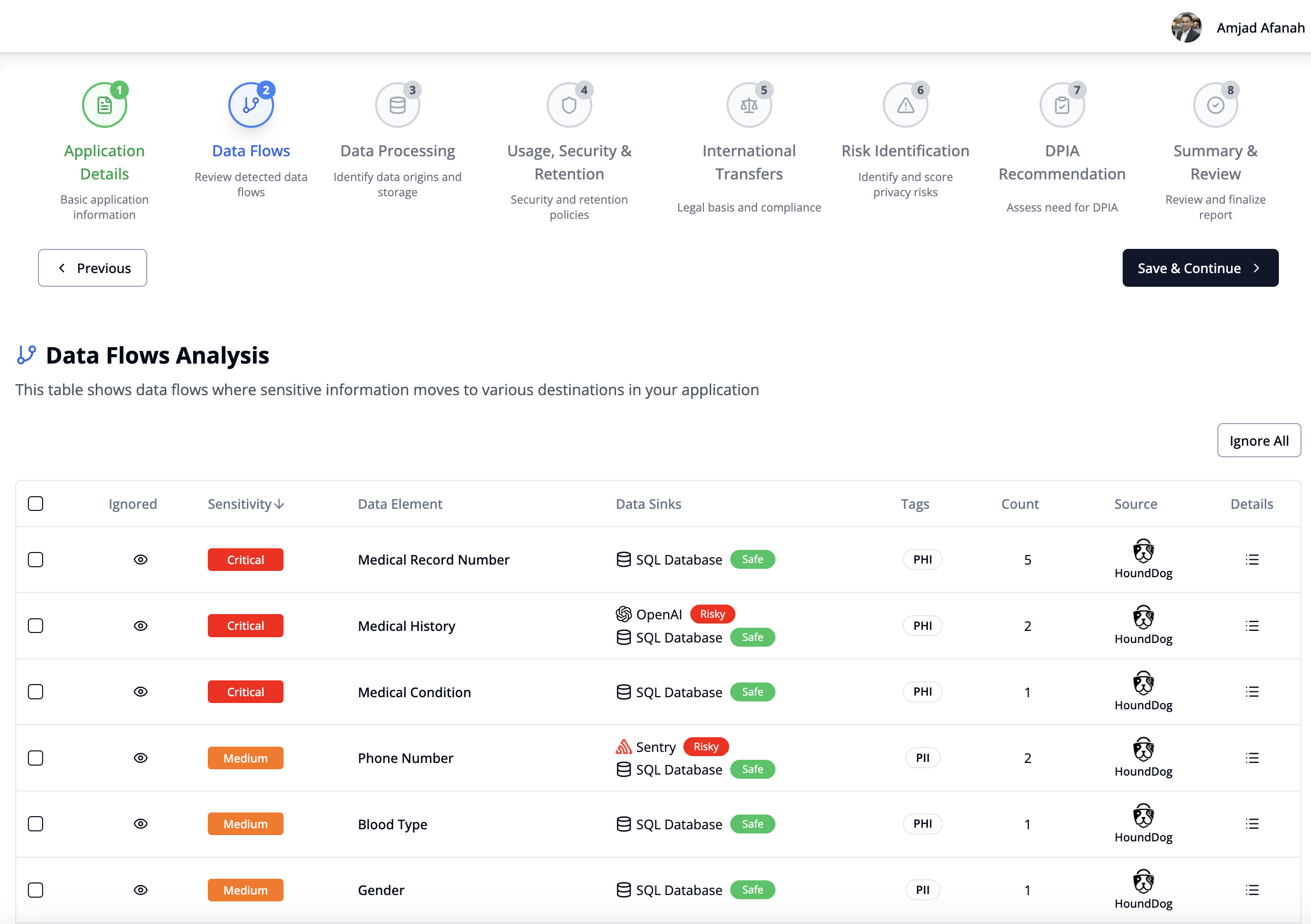Click the Previous button

pos(93,268)
